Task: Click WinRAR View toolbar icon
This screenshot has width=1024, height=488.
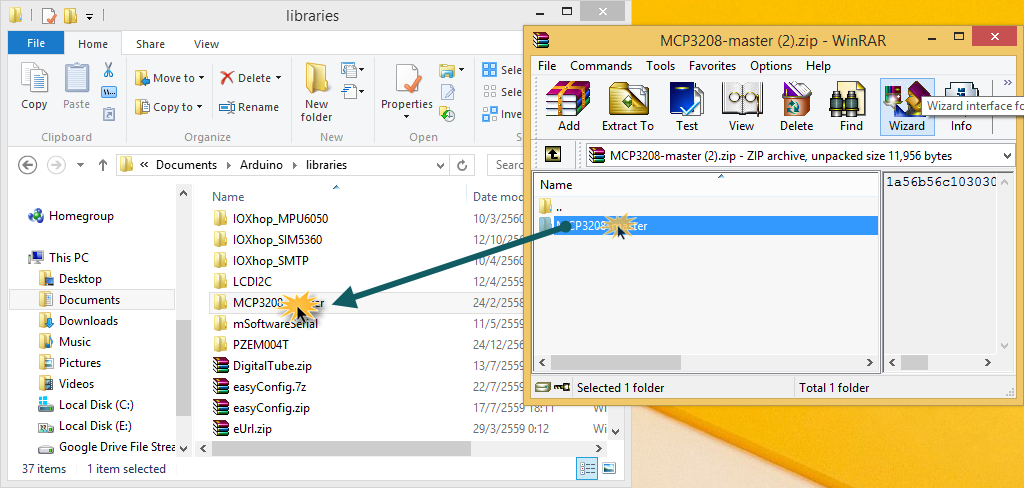Action: (x=741, y=99)
